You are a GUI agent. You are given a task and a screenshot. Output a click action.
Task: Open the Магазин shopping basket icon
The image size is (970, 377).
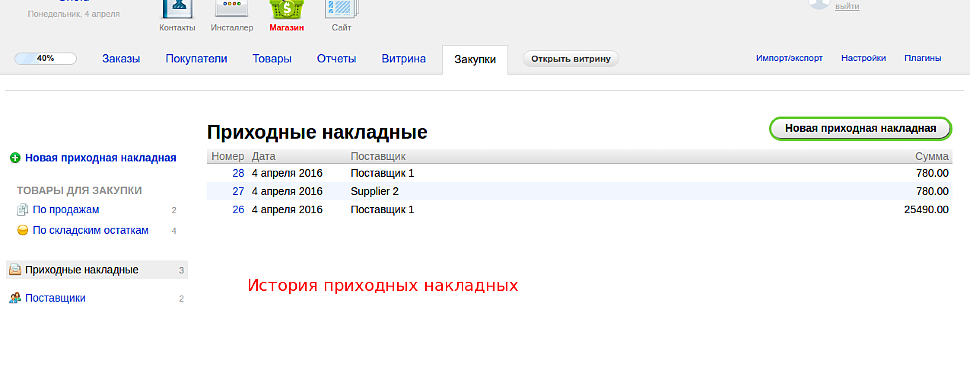coord(286,9)
